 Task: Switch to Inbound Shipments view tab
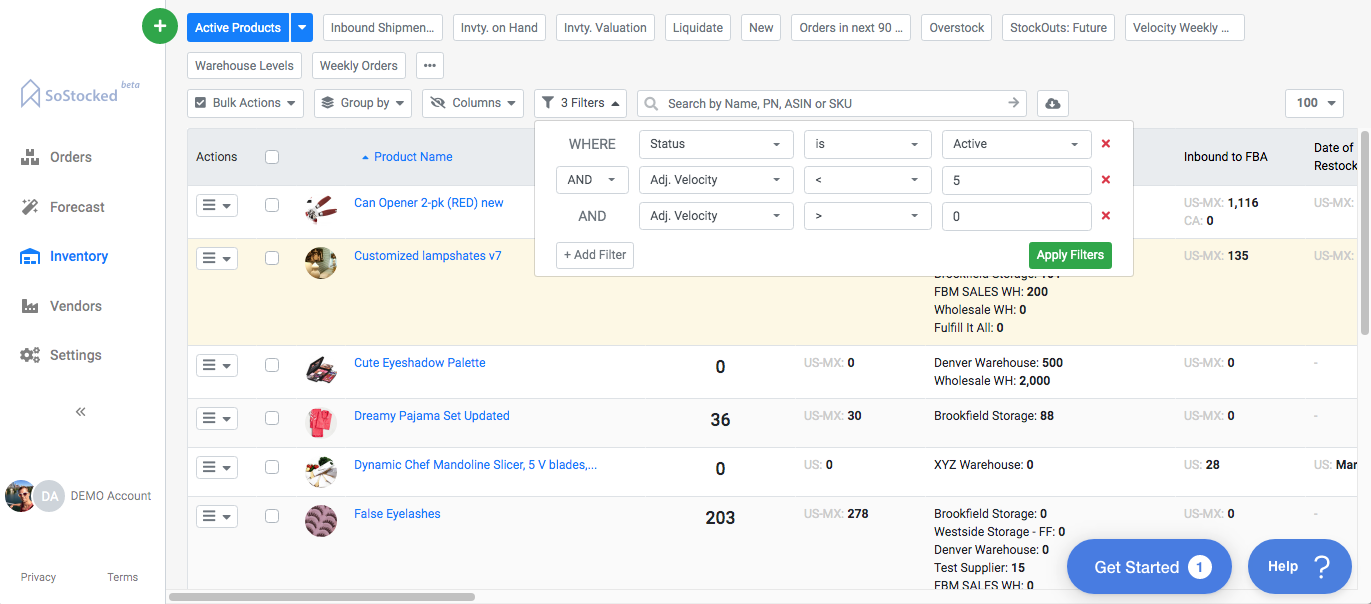tap(382, 28)
